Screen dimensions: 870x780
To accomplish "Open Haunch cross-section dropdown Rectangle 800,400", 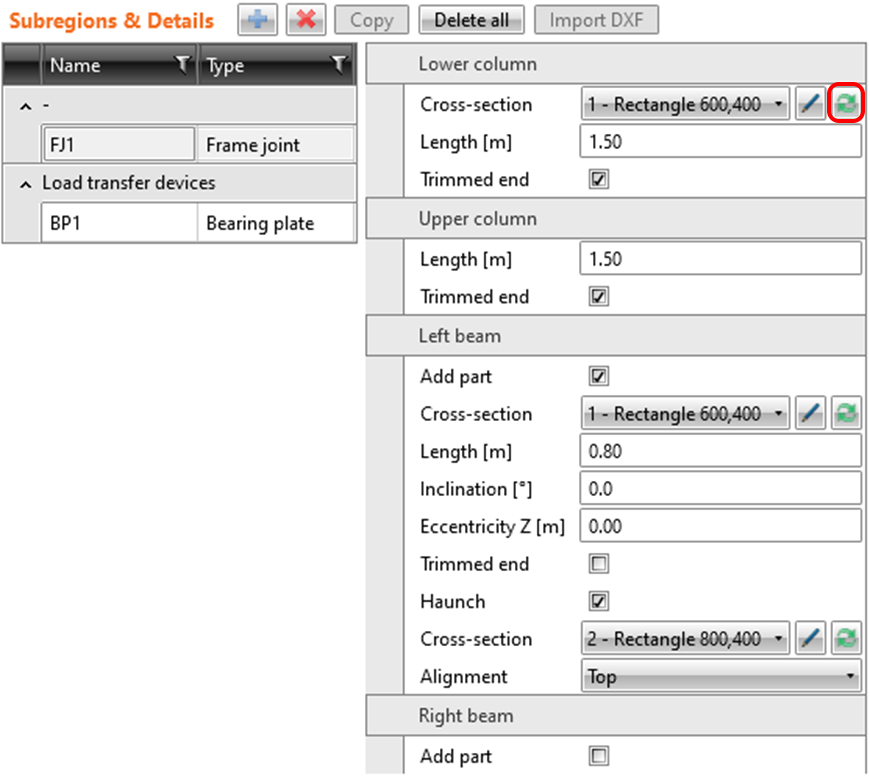I will point(685,639).
